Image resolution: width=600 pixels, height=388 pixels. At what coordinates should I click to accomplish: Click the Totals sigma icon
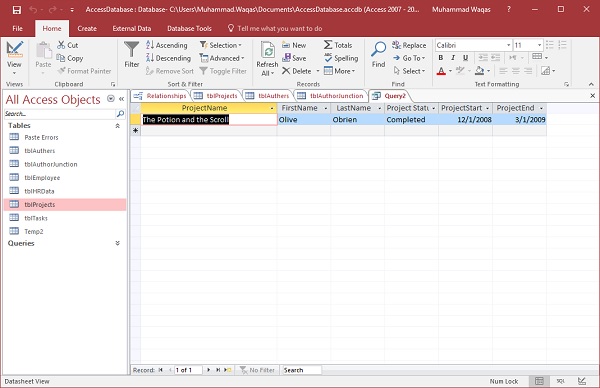click(x=328, y=45)
